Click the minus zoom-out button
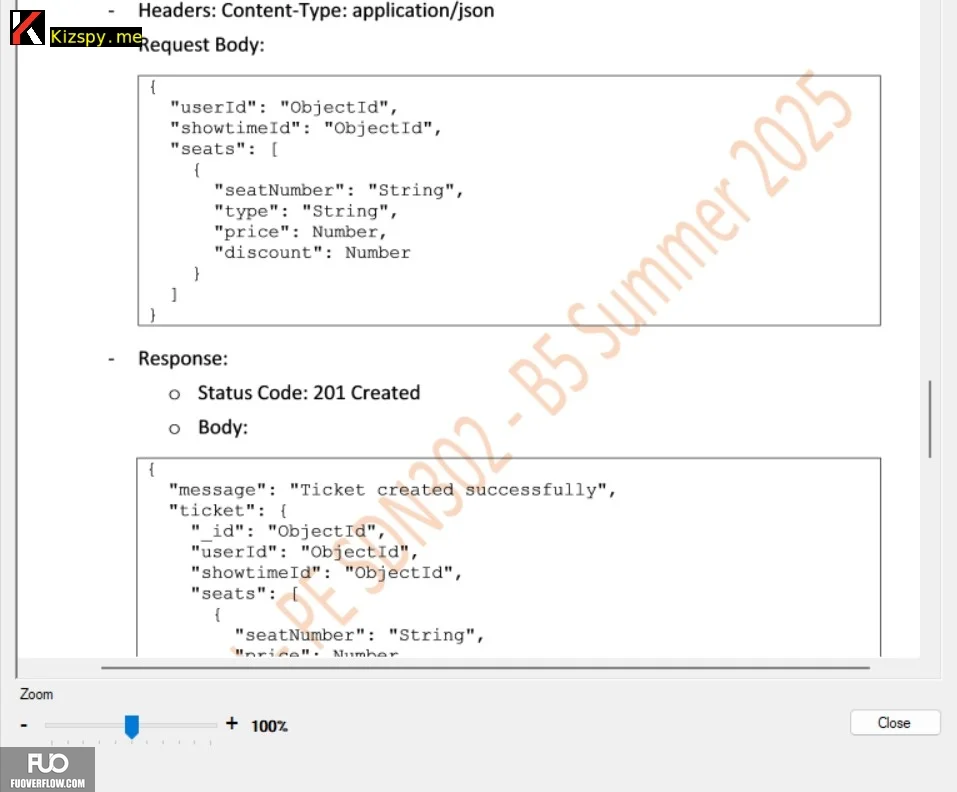Viewport: 957px width, 792px height. click(x=24, y=725)
